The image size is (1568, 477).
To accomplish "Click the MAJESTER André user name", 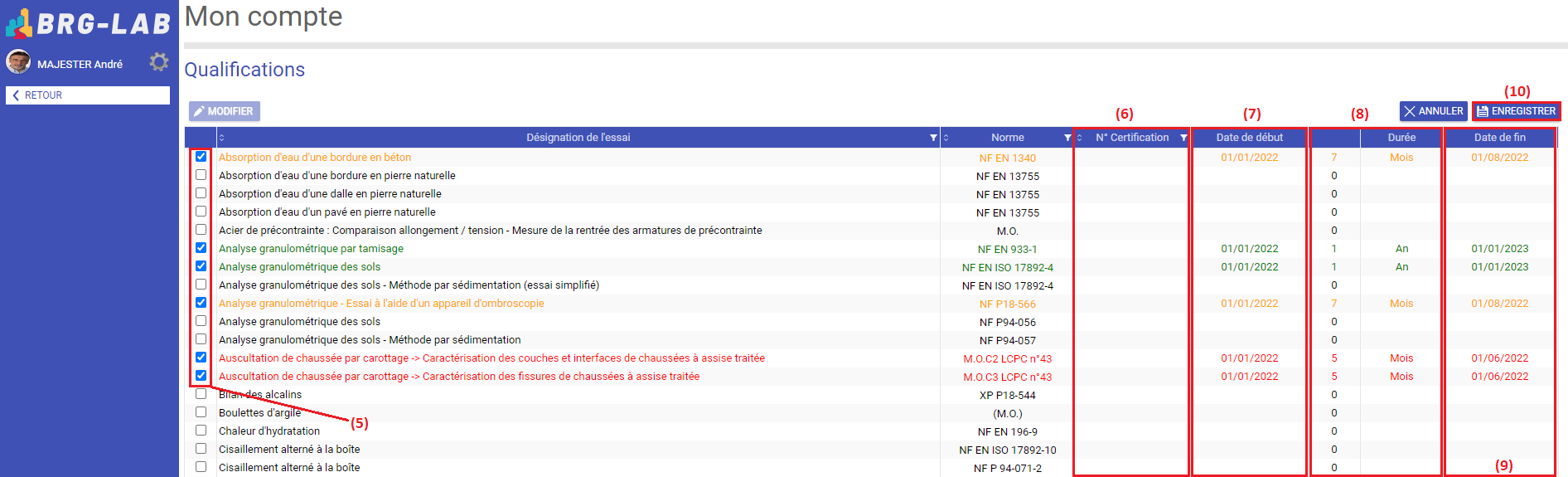I will tap(80, 65).
